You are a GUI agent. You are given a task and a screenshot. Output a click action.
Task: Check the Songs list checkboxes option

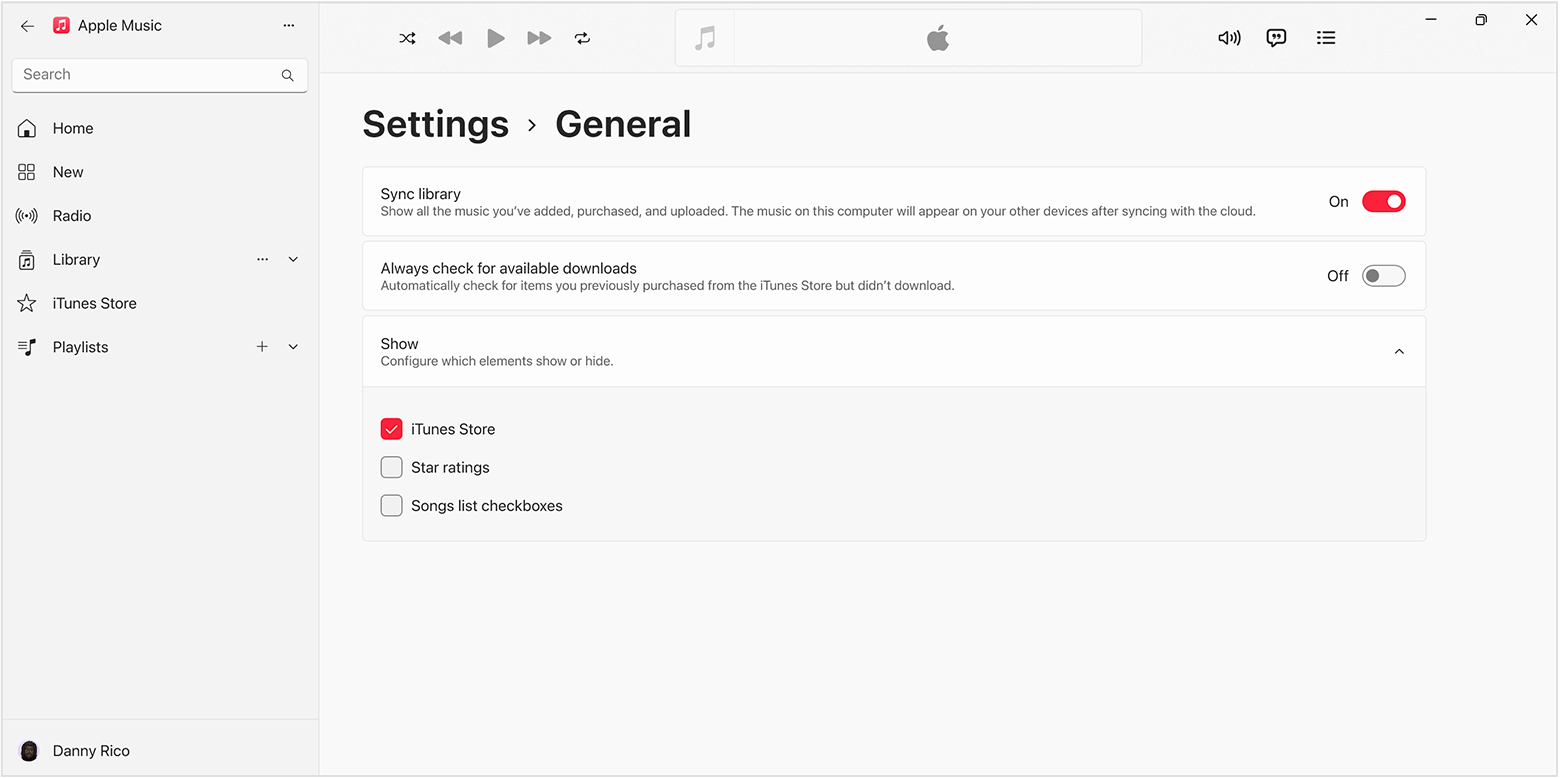pyautogui.click(x=391, y=506)
